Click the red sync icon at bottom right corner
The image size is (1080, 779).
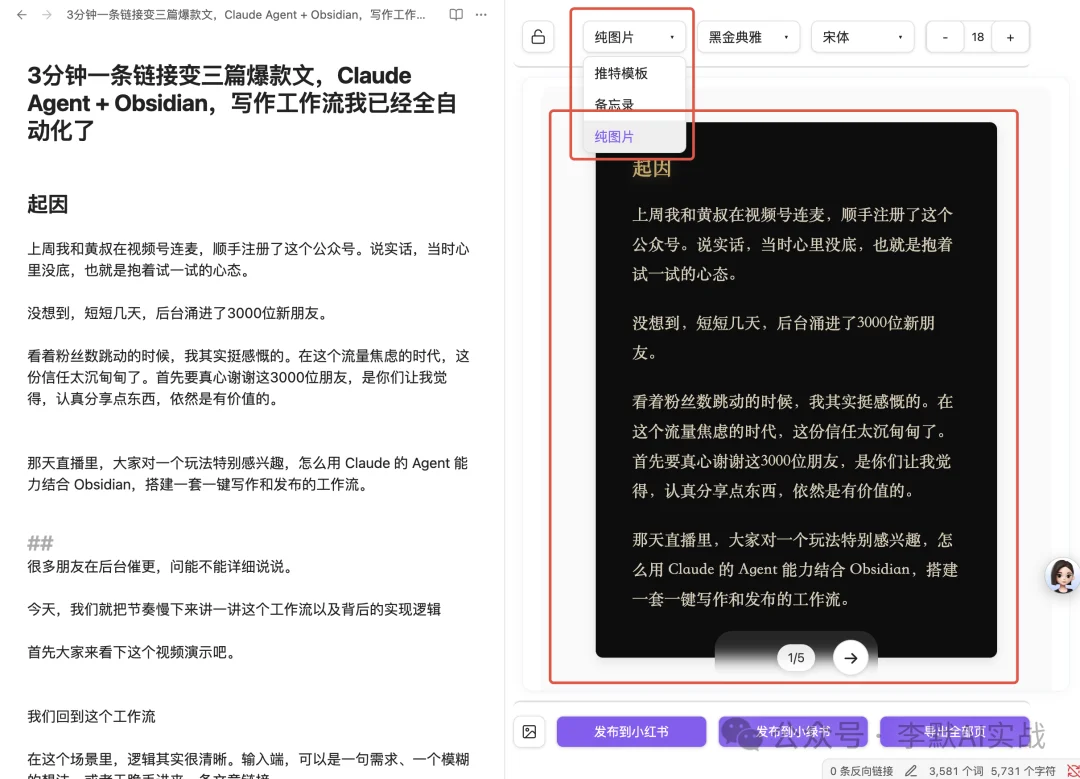[x=1072, y=769]
